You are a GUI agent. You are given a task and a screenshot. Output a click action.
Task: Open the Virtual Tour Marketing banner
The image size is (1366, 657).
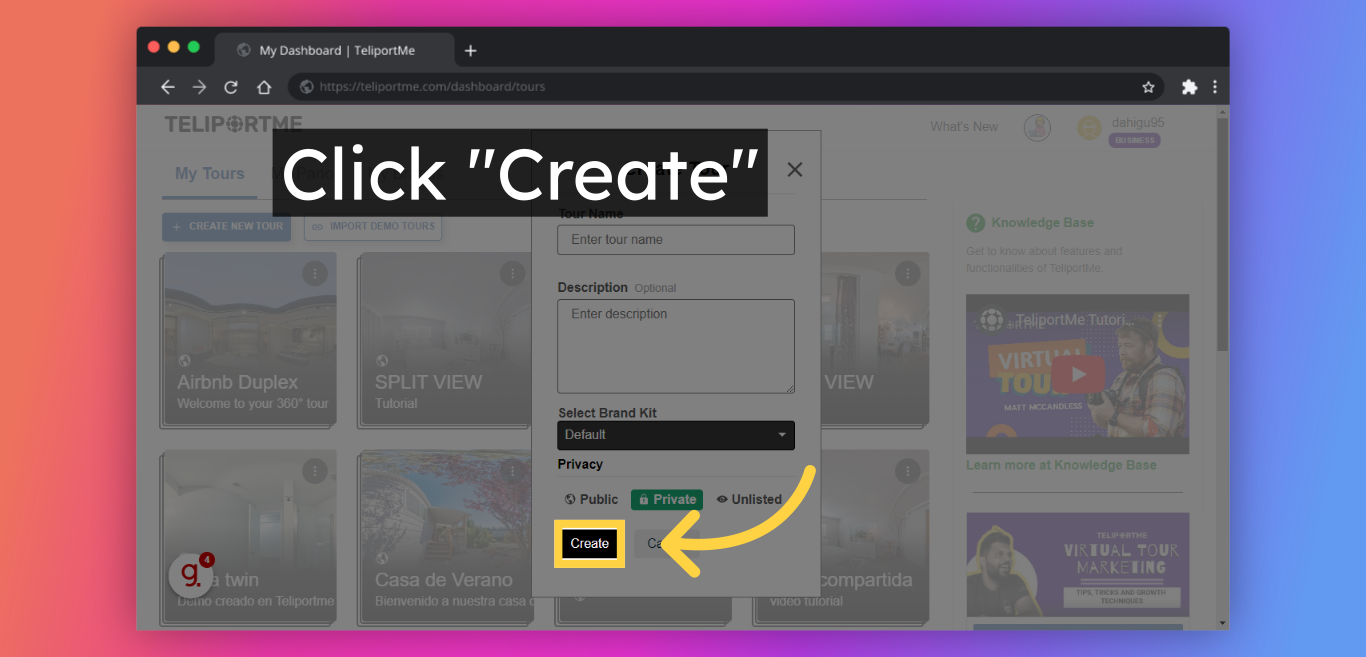click(1077, 564)
